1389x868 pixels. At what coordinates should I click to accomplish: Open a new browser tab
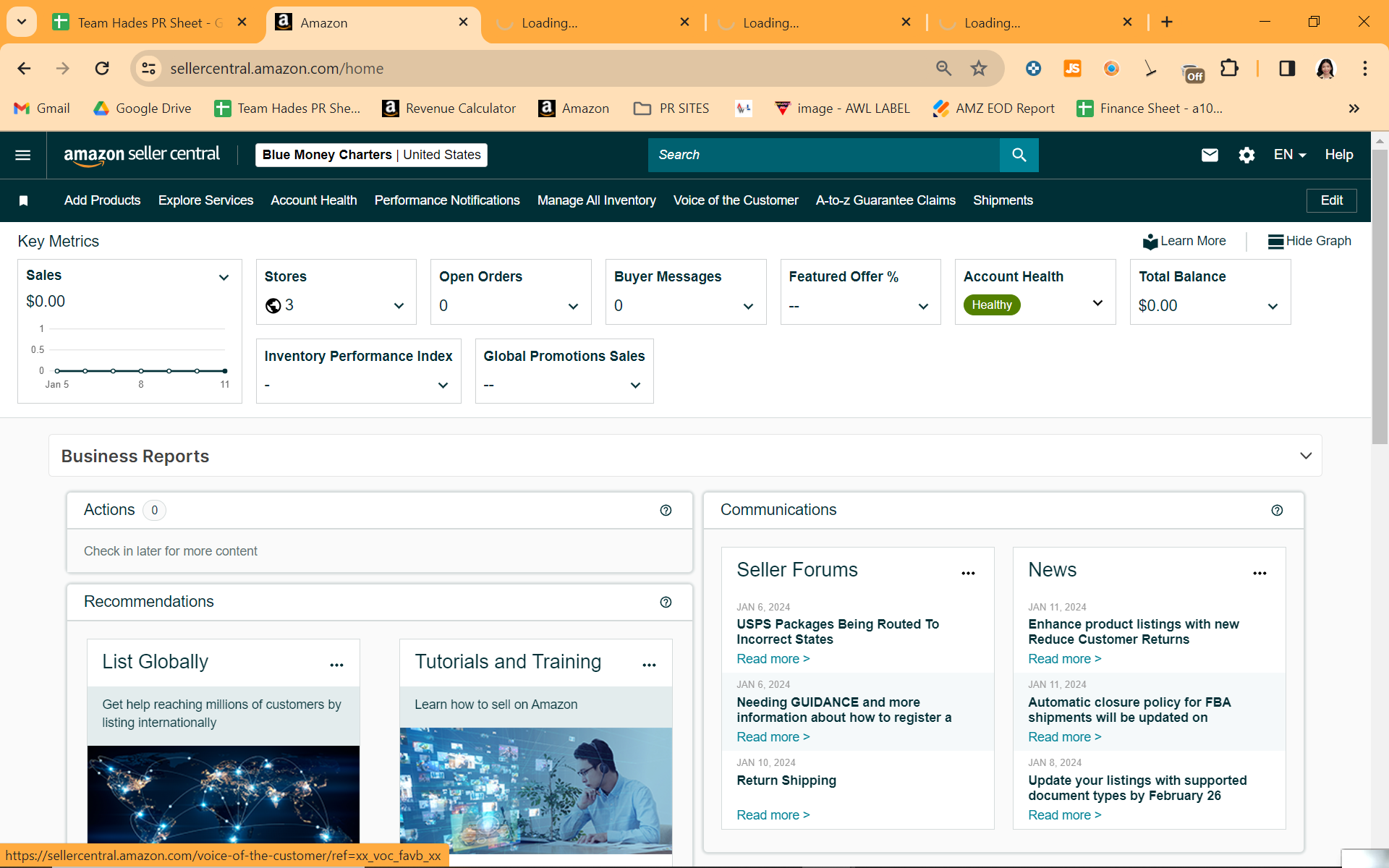point(1167,22)
